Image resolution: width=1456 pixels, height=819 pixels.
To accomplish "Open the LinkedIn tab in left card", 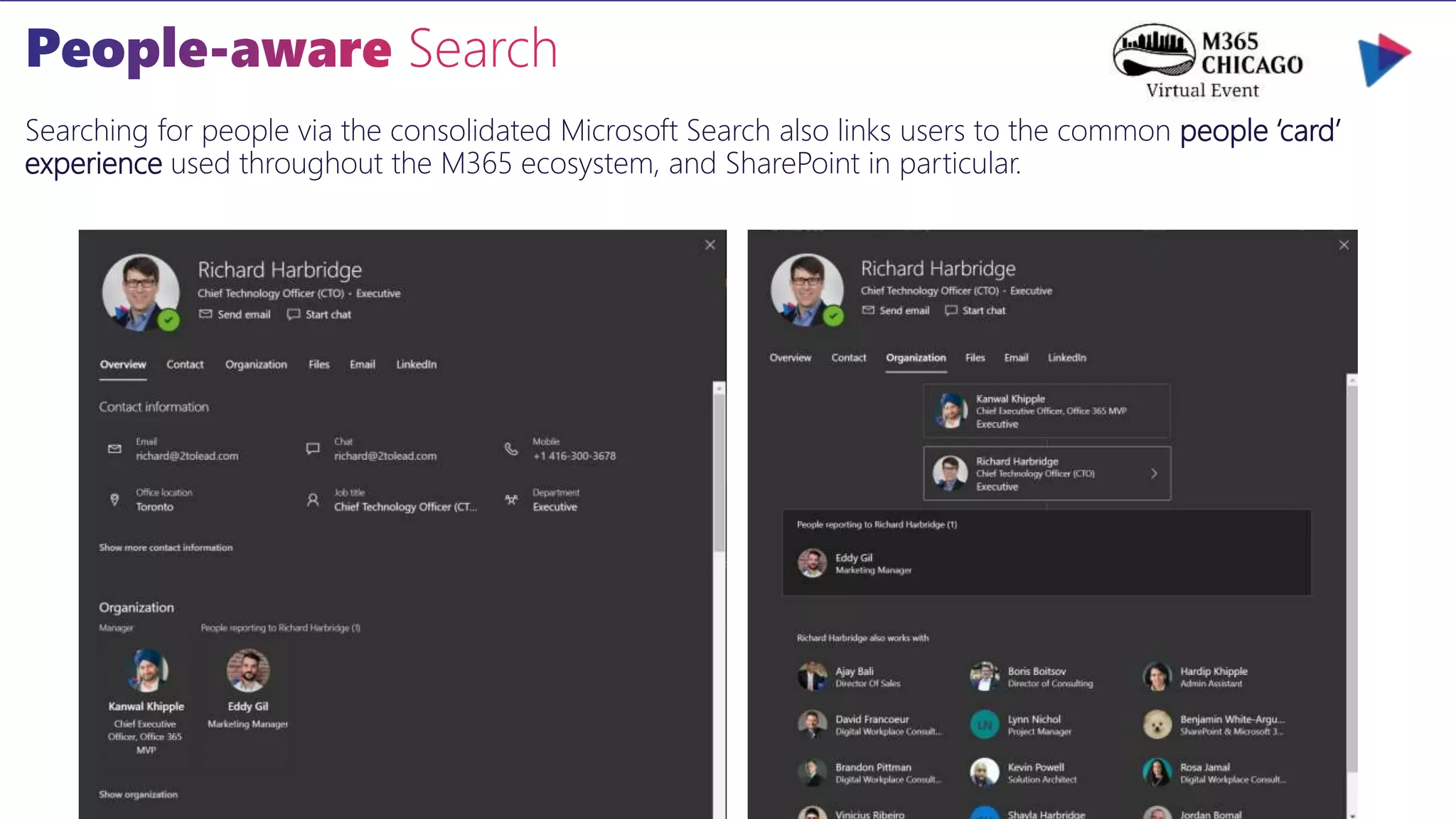I will (417, 365).
